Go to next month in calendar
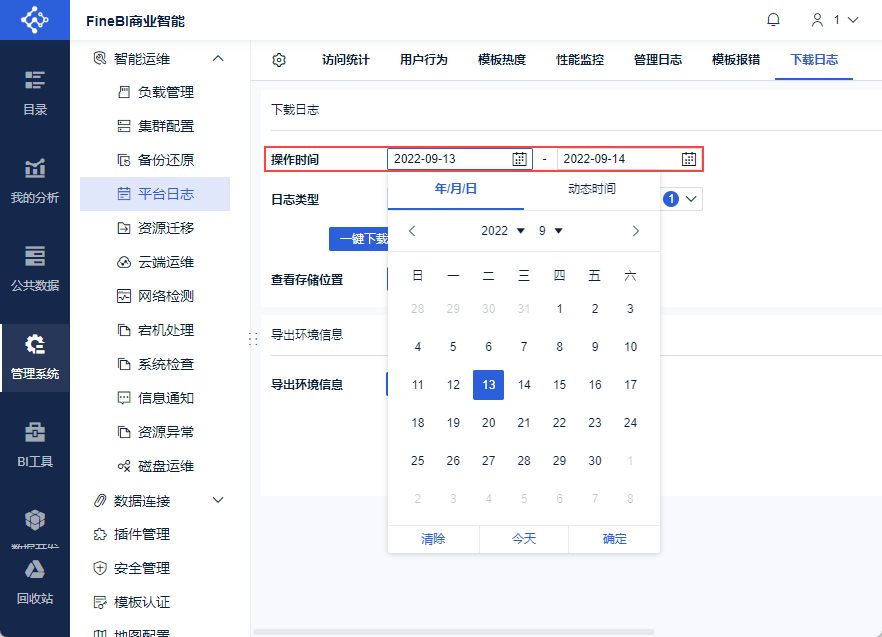Screen dimensions: 882x637 (x=636, y=231)
